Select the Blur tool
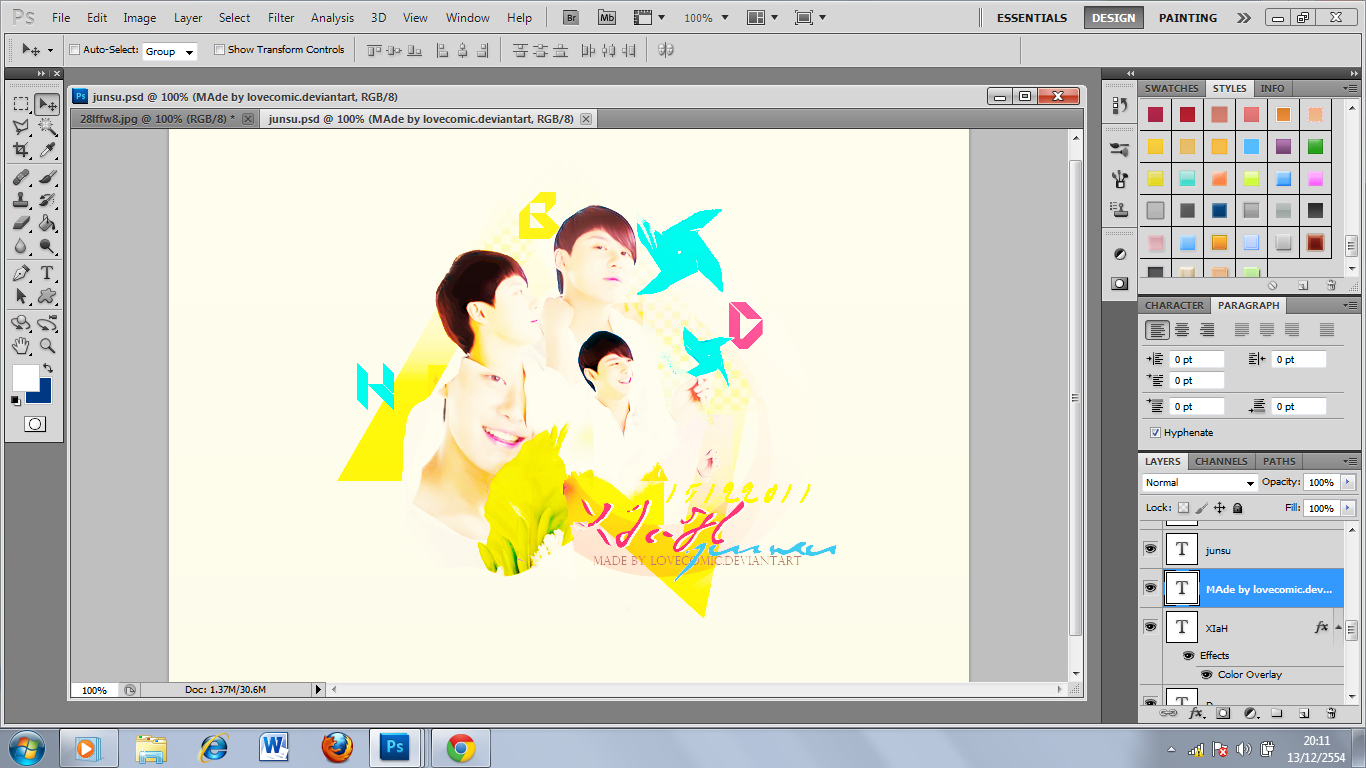Image resolution: width=1366 pixels, height=768 pixels. click(21, 246)
